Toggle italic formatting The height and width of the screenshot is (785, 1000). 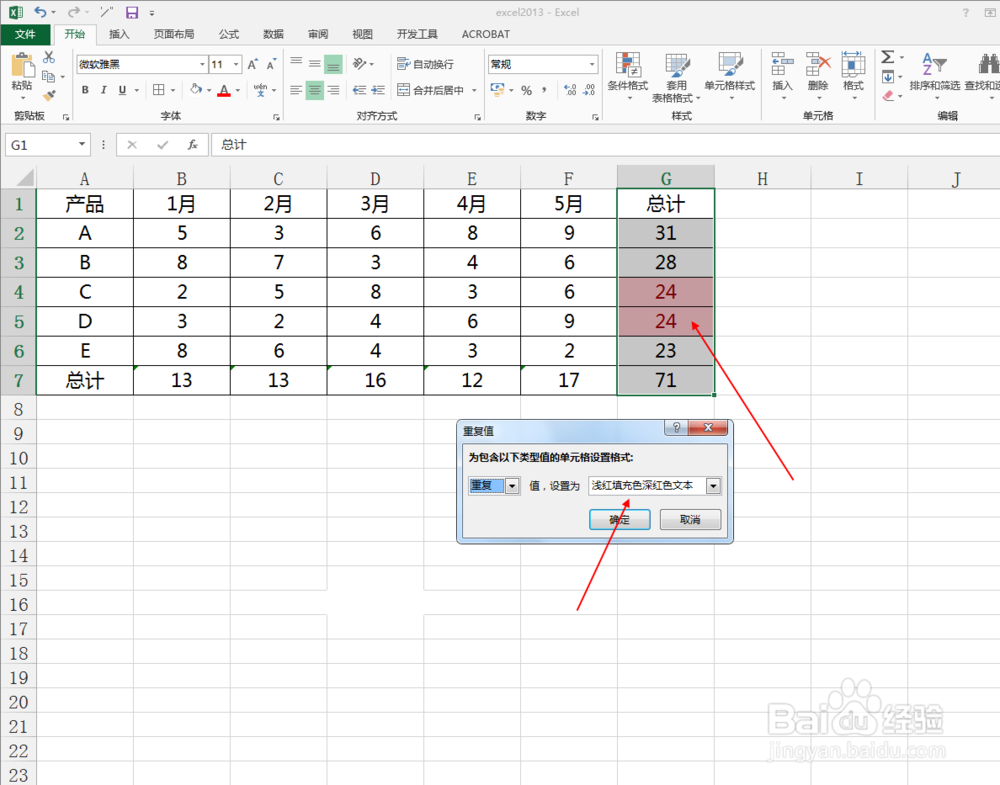103,90
